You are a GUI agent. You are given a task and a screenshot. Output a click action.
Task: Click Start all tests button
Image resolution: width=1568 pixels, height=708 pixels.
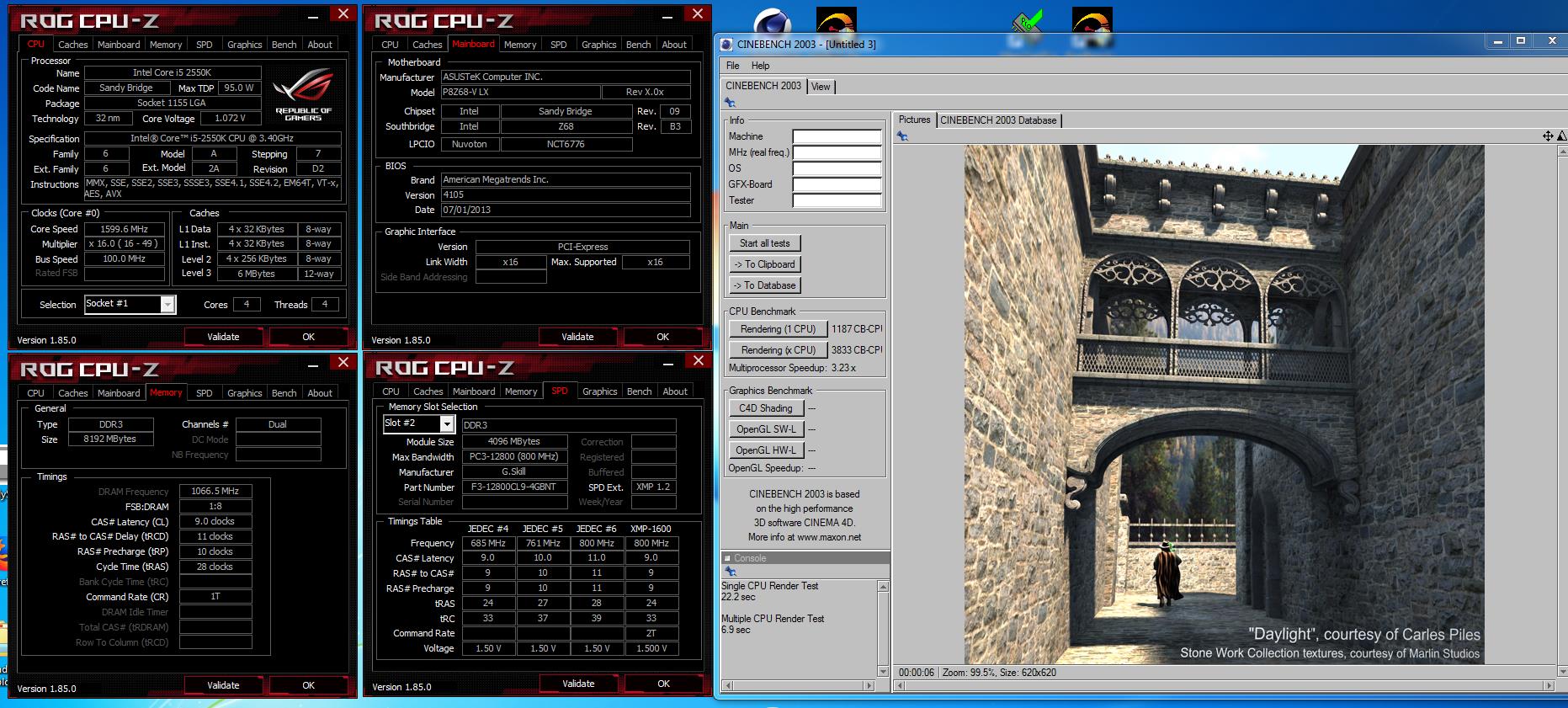pos(765,243)
